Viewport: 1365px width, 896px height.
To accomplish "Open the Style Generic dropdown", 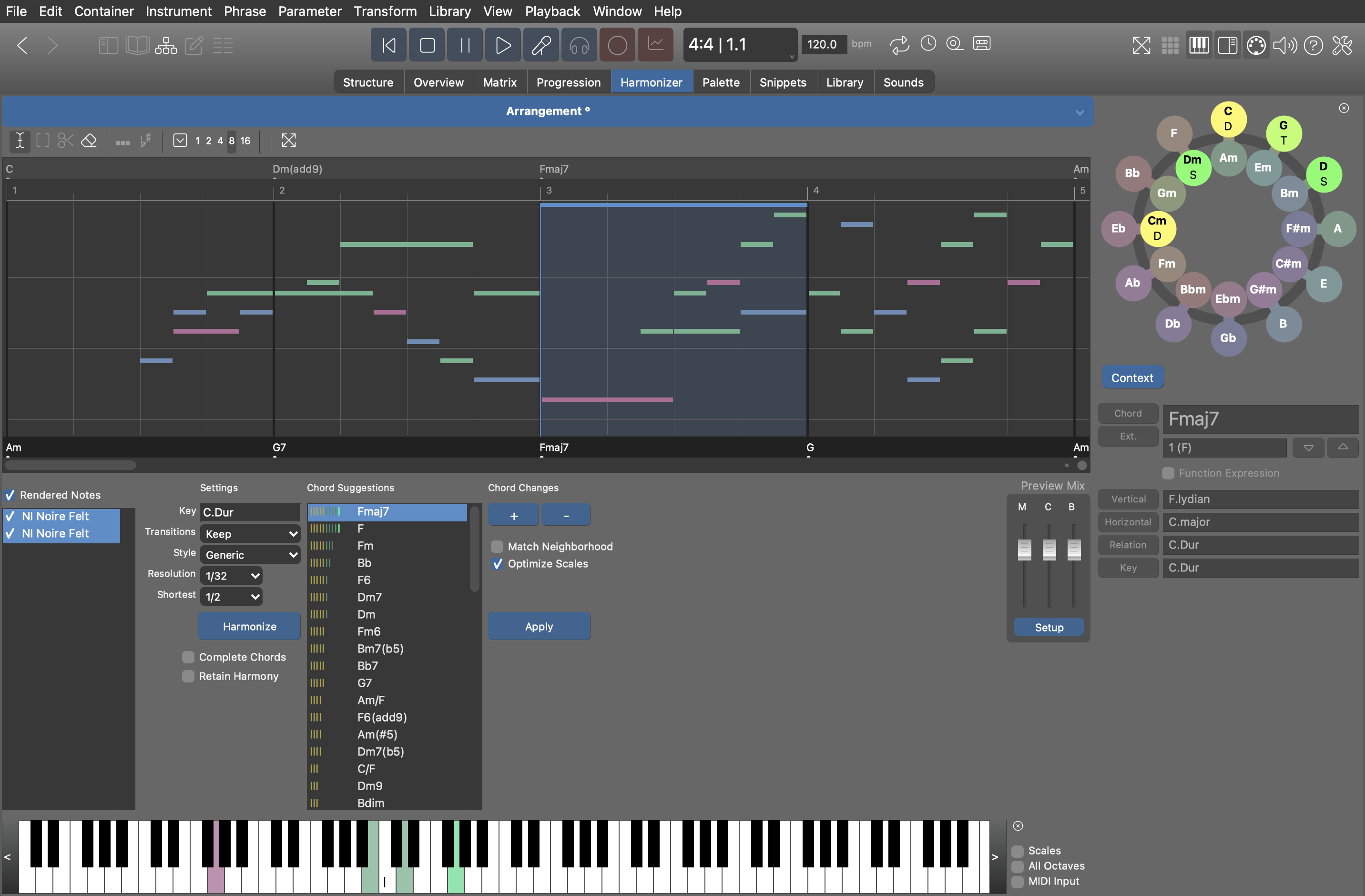I will (250, 555).
